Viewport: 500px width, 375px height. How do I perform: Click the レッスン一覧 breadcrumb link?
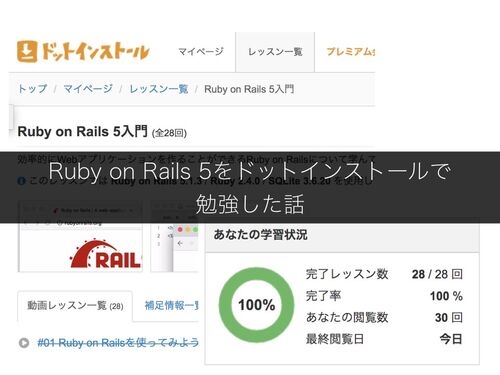tap(159, 89)
